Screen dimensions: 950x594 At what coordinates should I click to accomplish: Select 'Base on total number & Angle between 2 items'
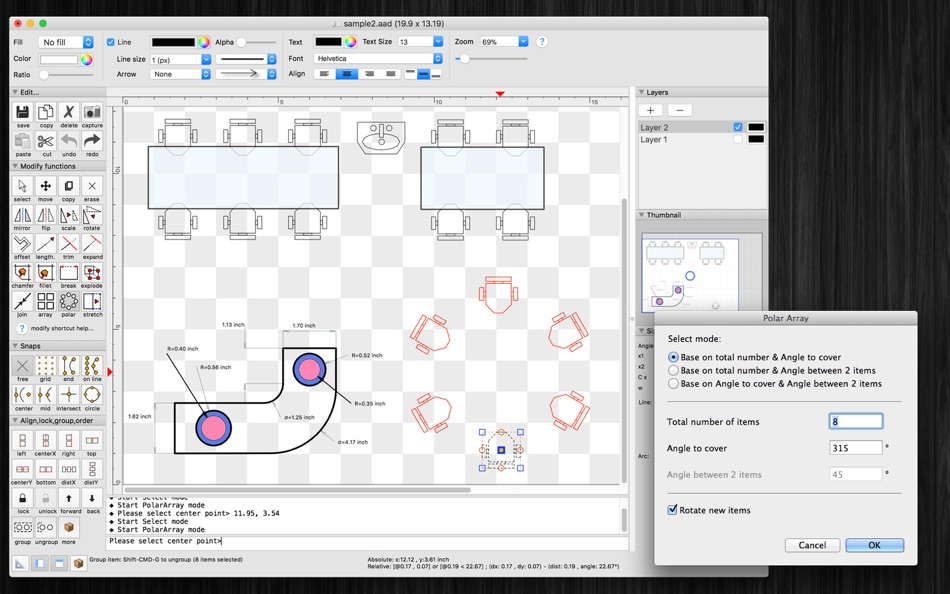coord(673,370)
